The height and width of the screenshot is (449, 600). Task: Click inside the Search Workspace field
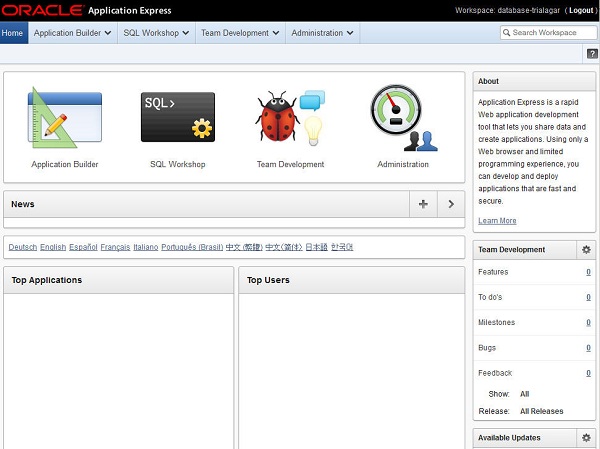tap(548, 33)
